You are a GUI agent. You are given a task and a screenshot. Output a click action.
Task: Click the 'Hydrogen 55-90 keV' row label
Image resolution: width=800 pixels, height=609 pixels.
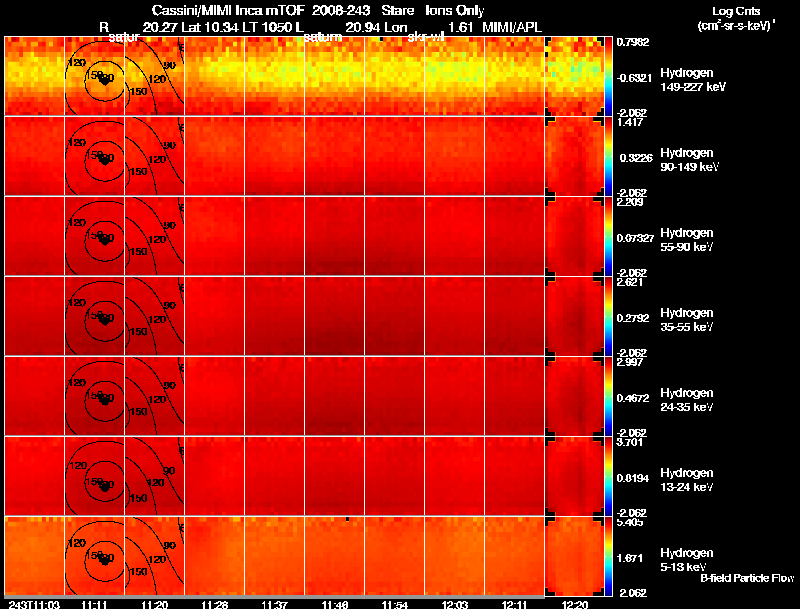[687, 240]
